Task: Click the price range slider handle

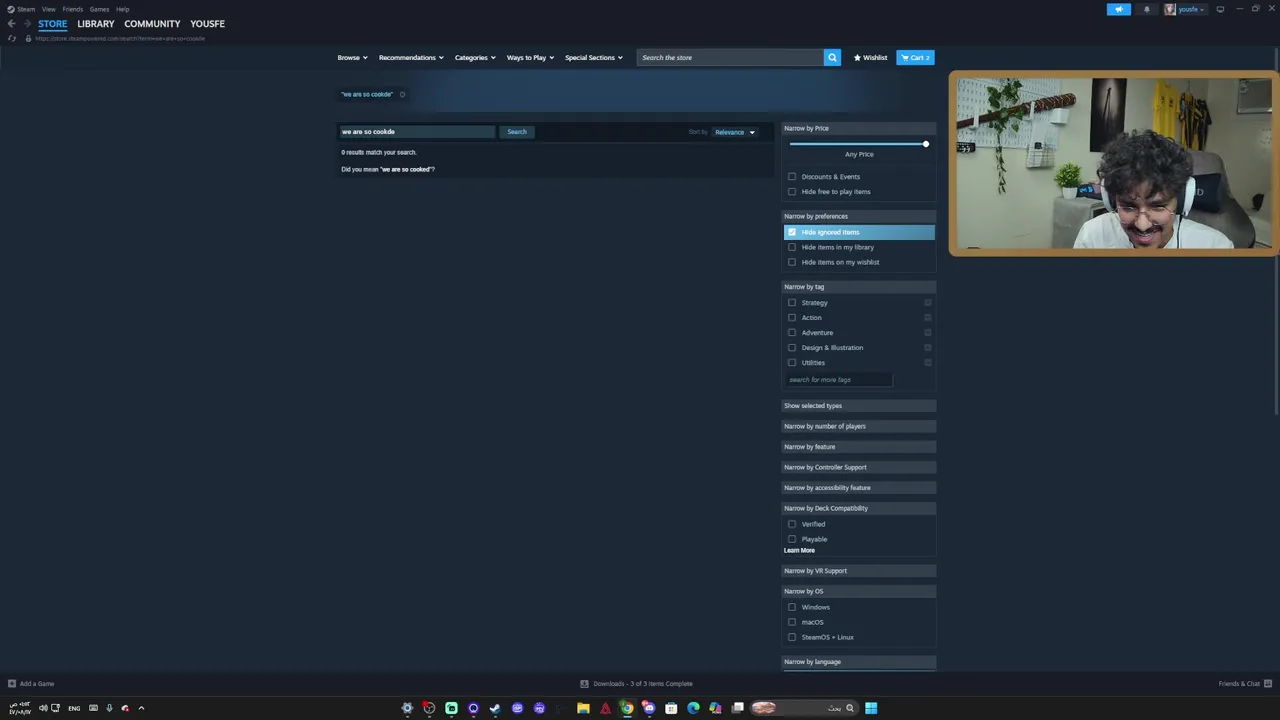Action: [926, 144]
